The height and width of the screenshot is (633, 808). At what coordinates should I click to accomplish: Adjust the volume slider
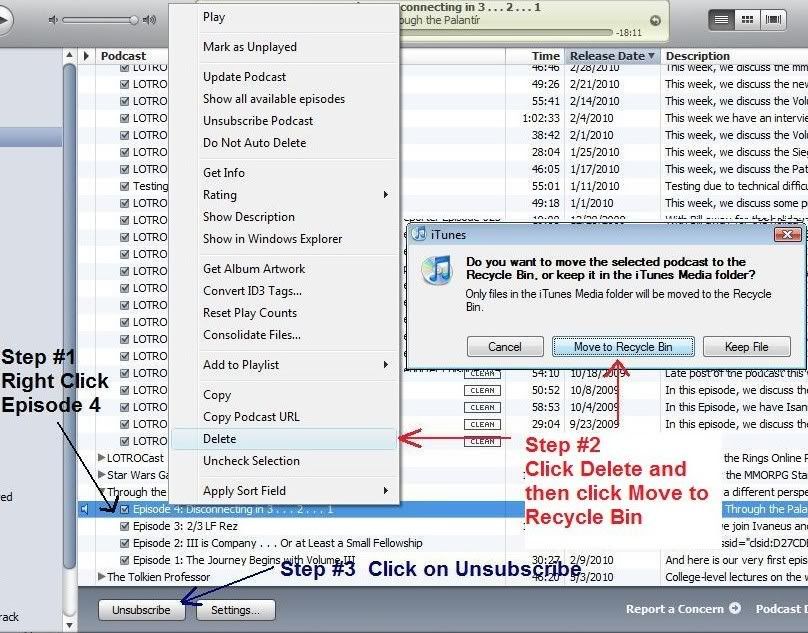102,20
